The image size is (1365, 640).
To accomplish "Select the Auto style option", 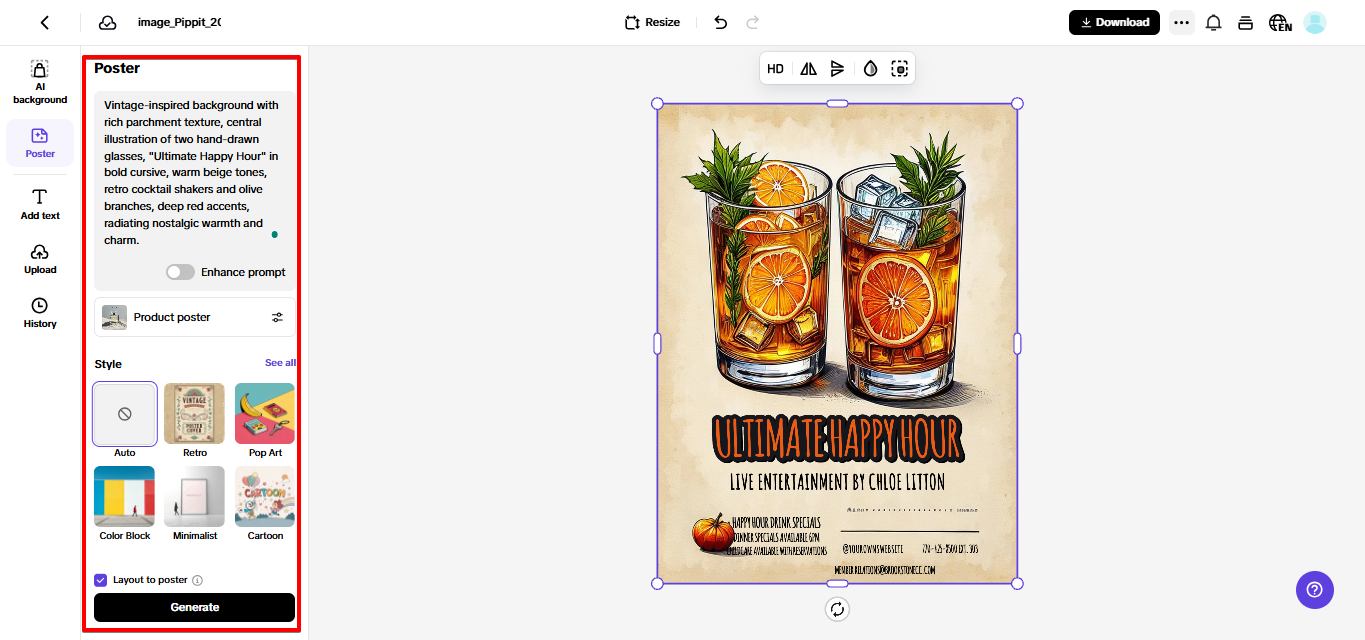I will pos(125,414).
